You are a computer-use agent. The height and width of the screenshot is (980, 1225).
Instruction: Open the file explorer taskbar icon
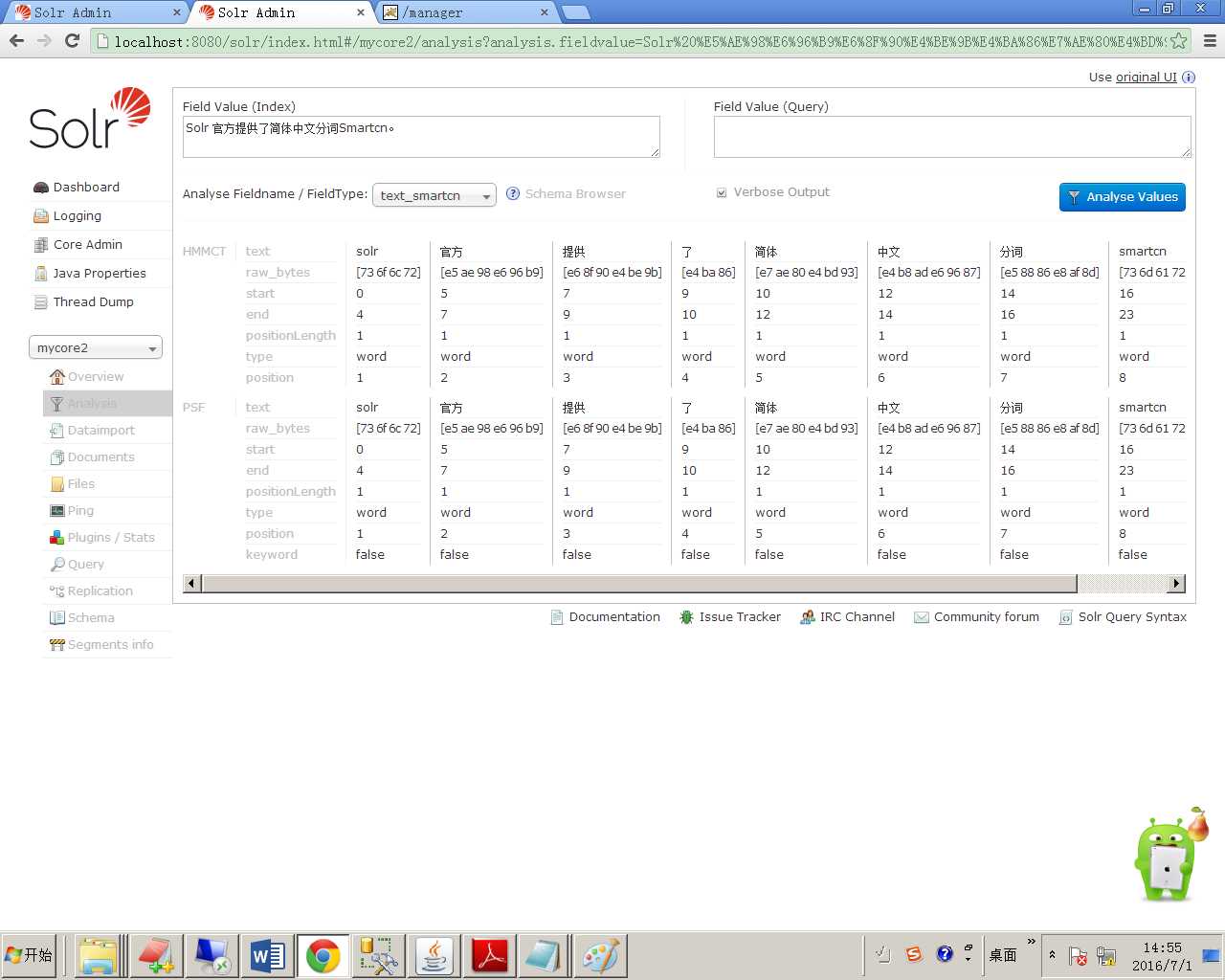pos(98,956)
